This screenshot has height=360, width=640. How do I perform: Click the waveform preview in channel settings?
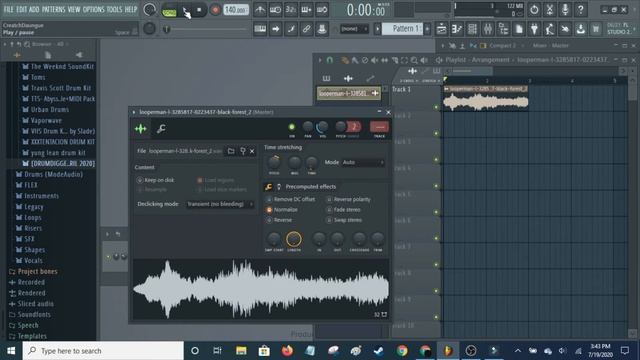click(x=260, y=289)
